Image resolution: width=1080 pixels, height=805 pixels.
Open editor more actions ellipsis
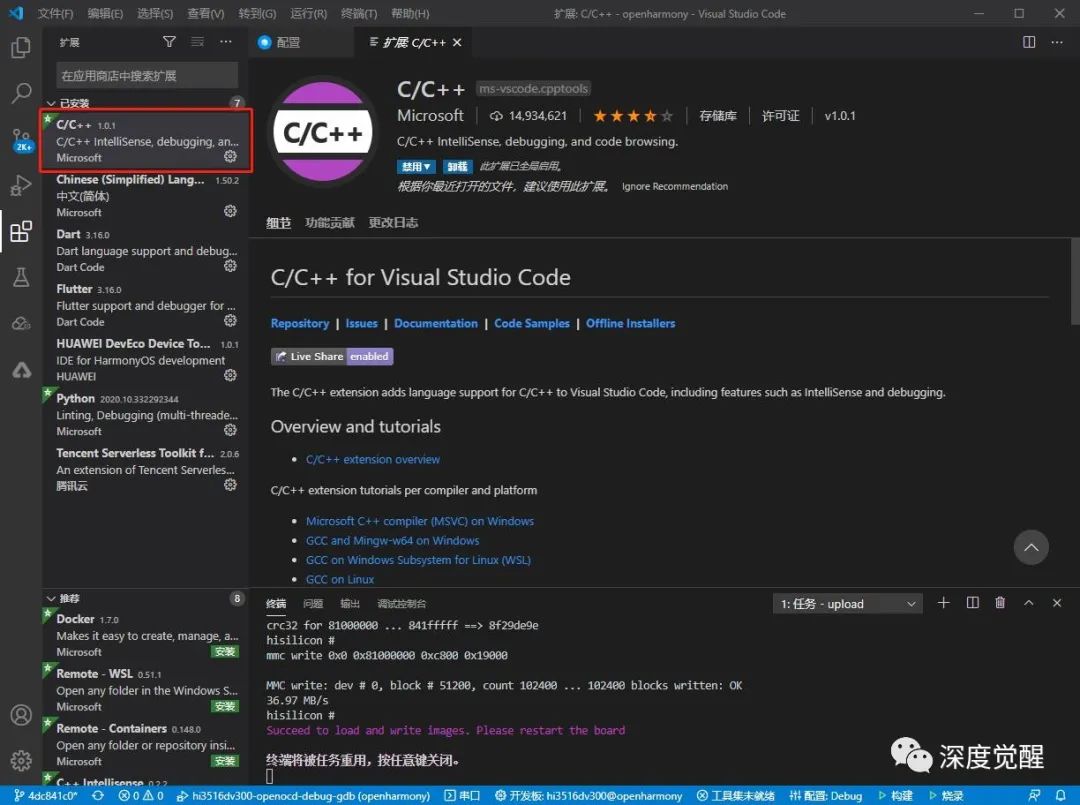1057,42
